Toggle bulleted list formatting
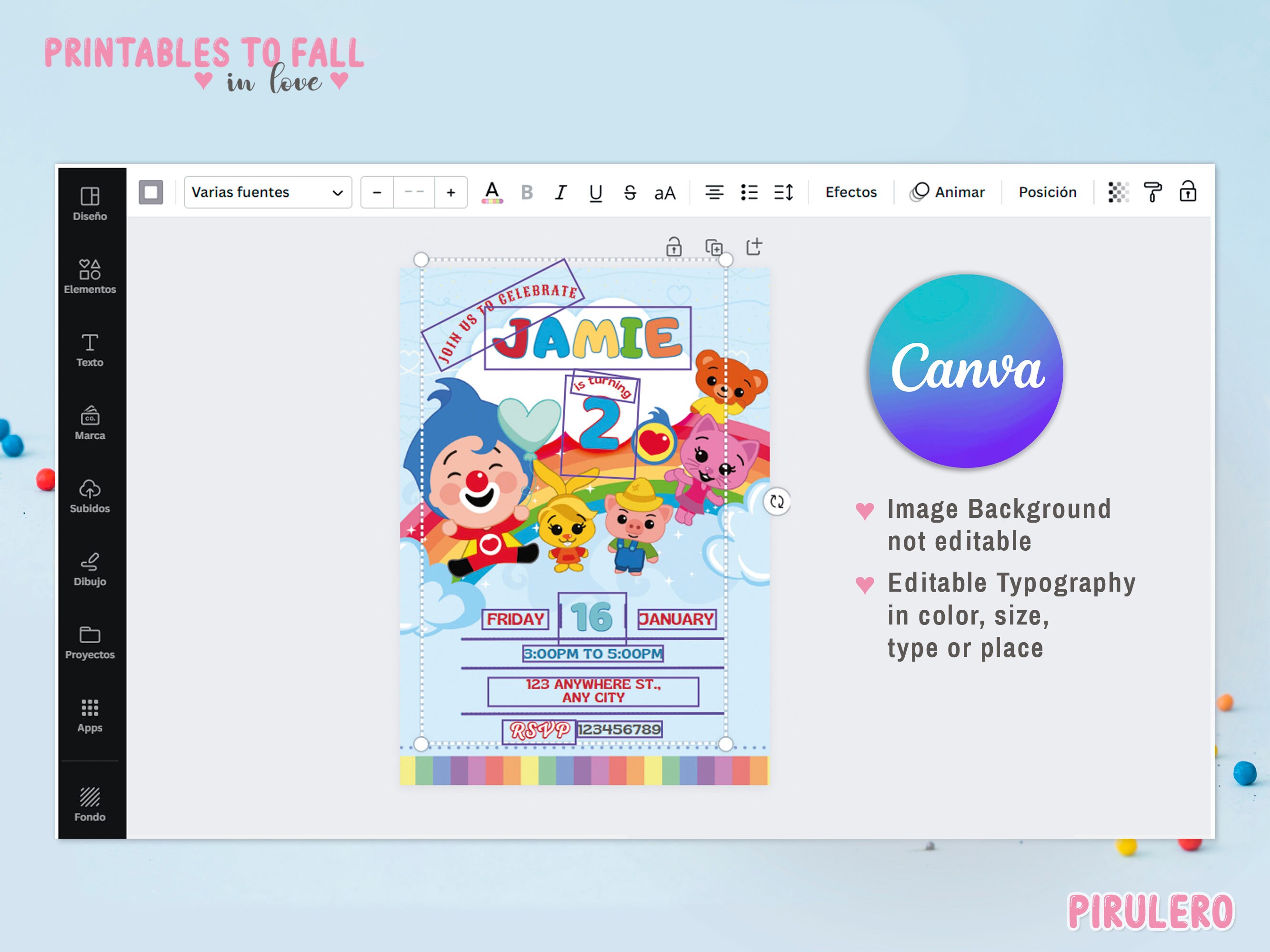The width and height of the screenshot is (1270, 952). point(749,192)
